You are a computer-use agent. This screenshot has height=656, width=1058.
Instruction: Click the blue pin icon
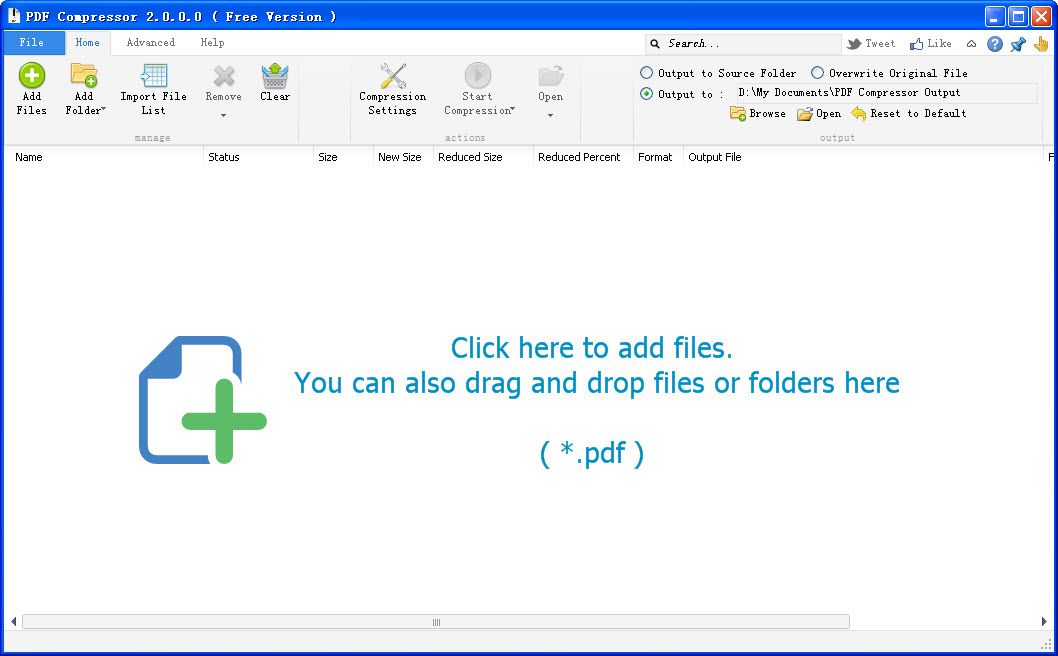point(1018,45)
